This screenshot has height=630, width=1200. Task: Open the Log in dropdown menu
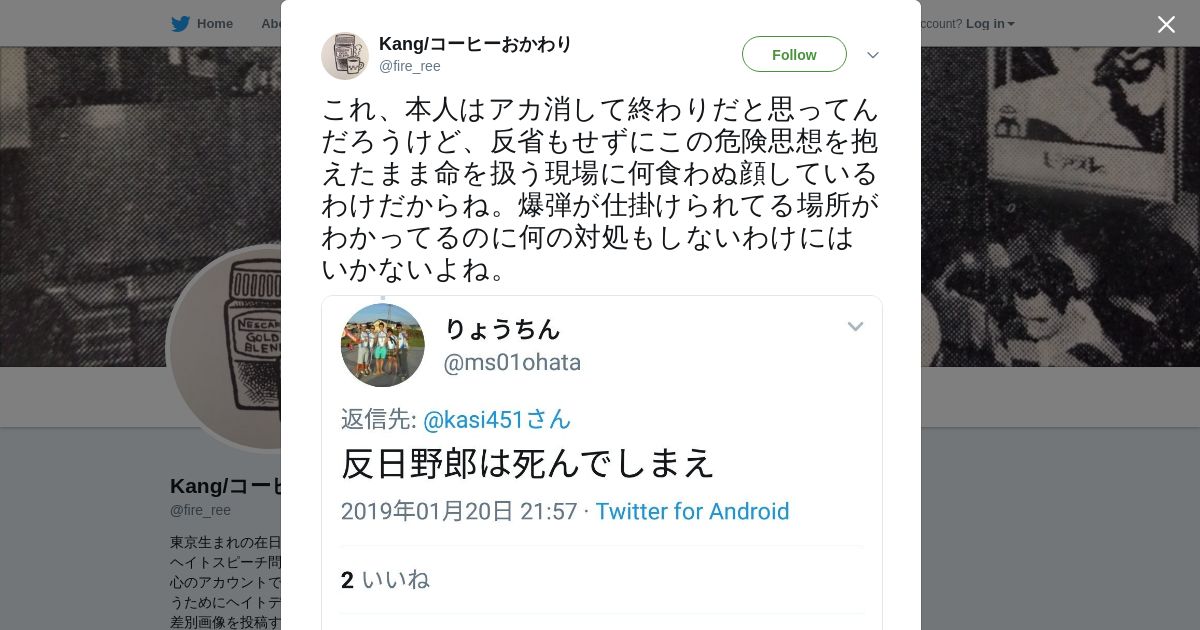pyautogui.click(x=990, y=23)
